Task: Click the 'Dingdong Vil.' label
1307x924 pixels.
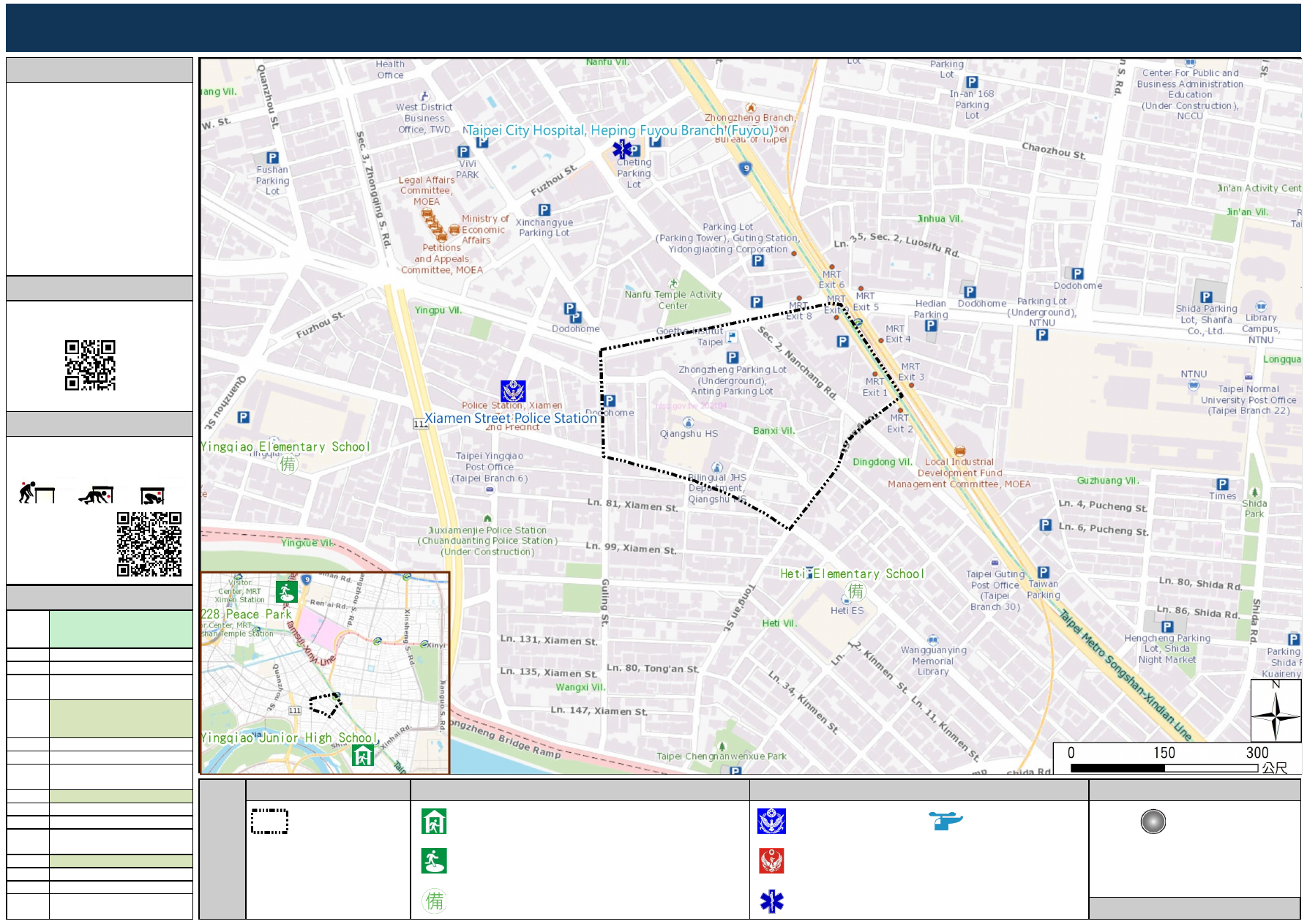Action: tap(883, 462)
